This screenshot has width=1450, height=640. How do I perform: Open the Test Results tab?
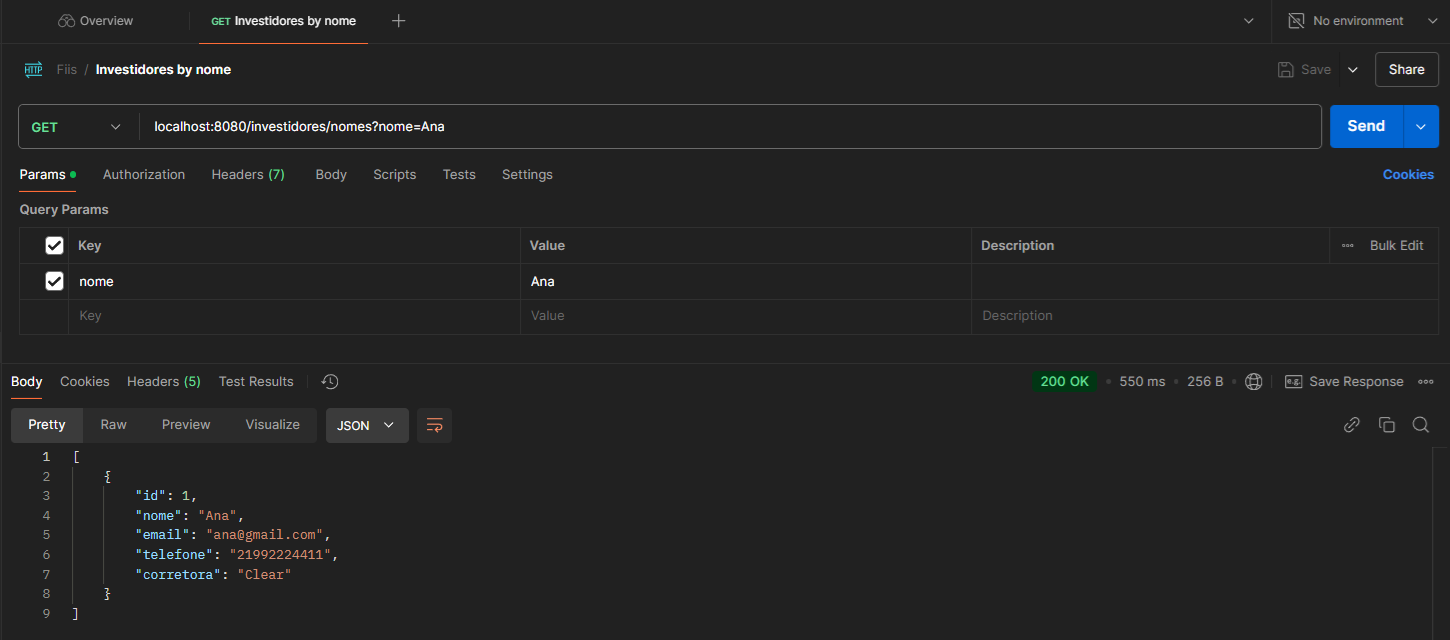pyautogui.click(x=256, y=381)
